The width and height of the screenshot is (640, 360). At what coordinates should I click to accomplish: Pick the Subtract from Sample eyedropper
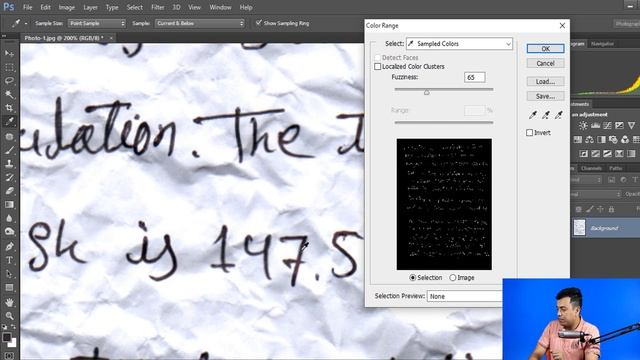559,115
